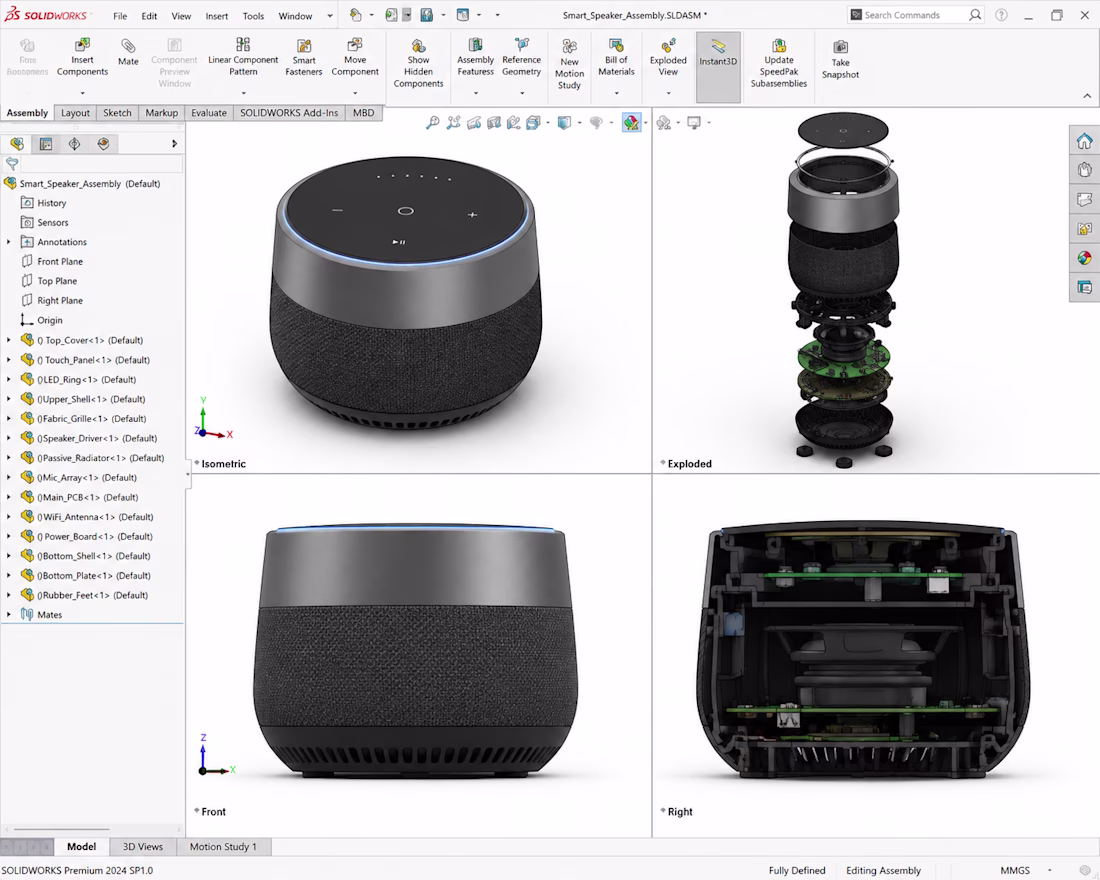Click the Search Commands field
The width and height of the screenshot is (1100, 880).
915,15
